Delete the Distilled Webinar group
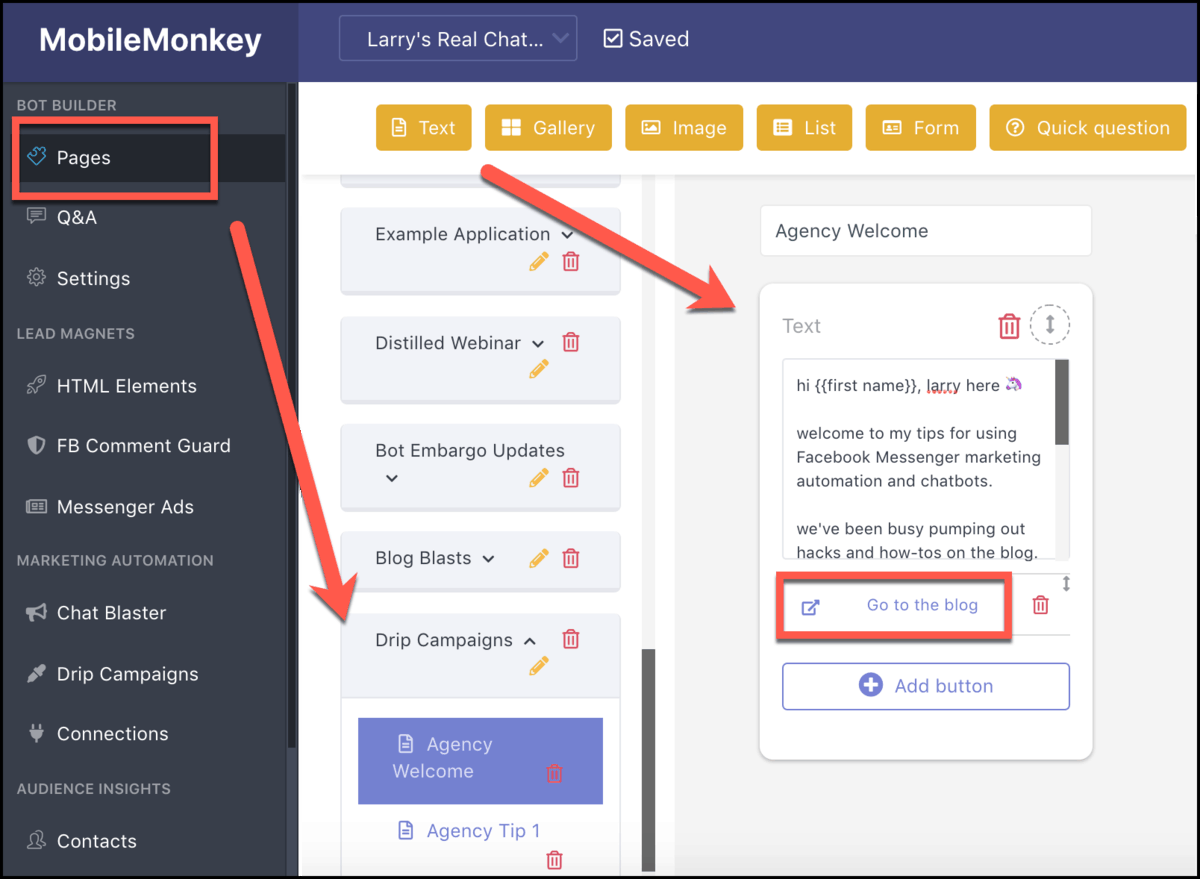This screenshot has width=1200, height=879. pos(571,342)
